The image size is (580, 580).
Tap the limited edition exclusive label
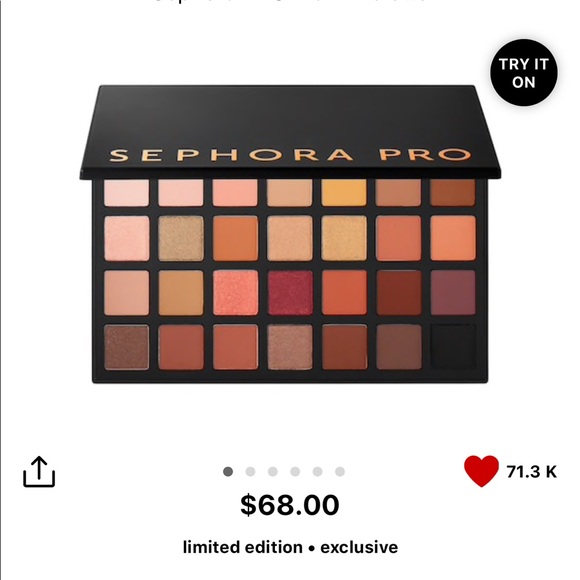pyautogui.click(x=290, y=547)
